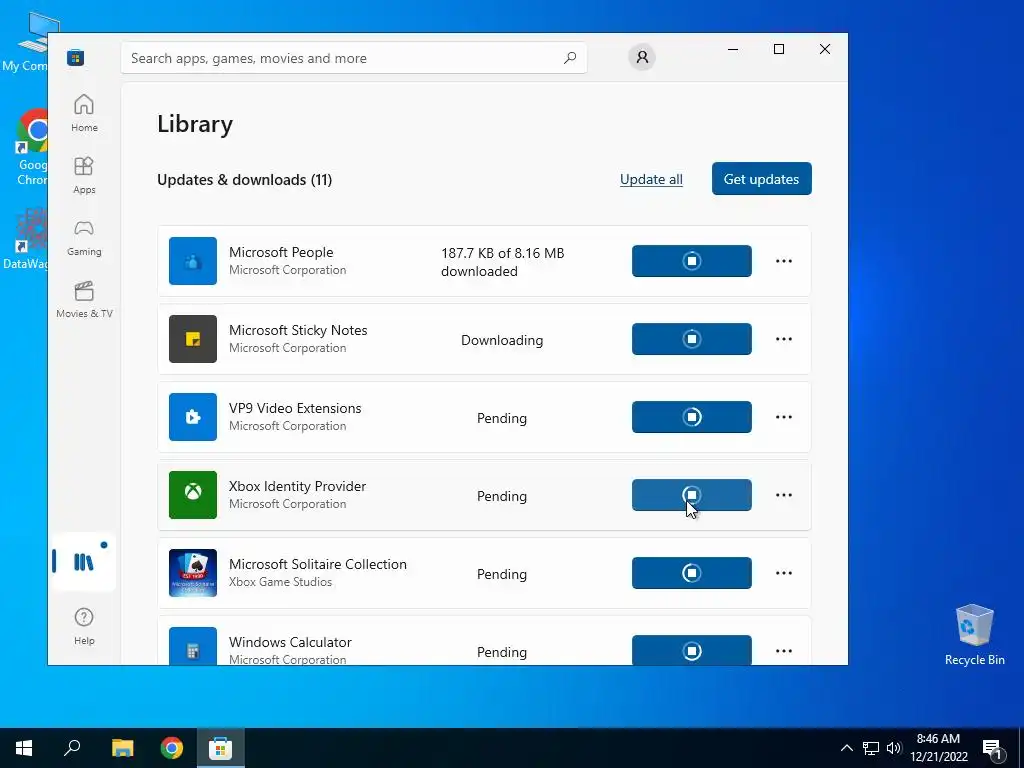Click the Xbox Identity Provider icon
Image resolution: width=1024 pixels, height=768 pixels.
[193, 494]
